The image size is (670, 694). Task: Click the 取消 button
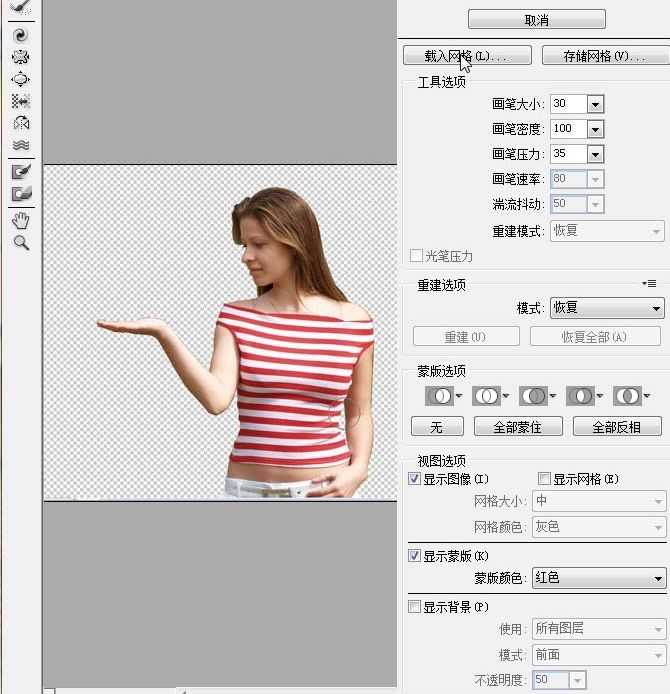click(x=536, y=20)
